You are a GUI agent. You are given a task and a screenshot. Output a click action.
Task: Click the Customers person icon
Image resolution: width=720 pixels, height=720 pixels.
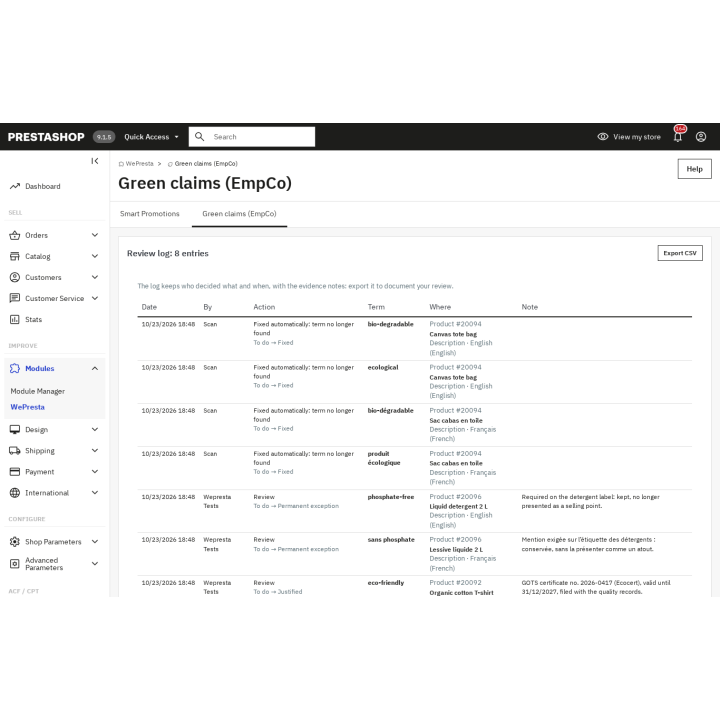pos(15,277)
